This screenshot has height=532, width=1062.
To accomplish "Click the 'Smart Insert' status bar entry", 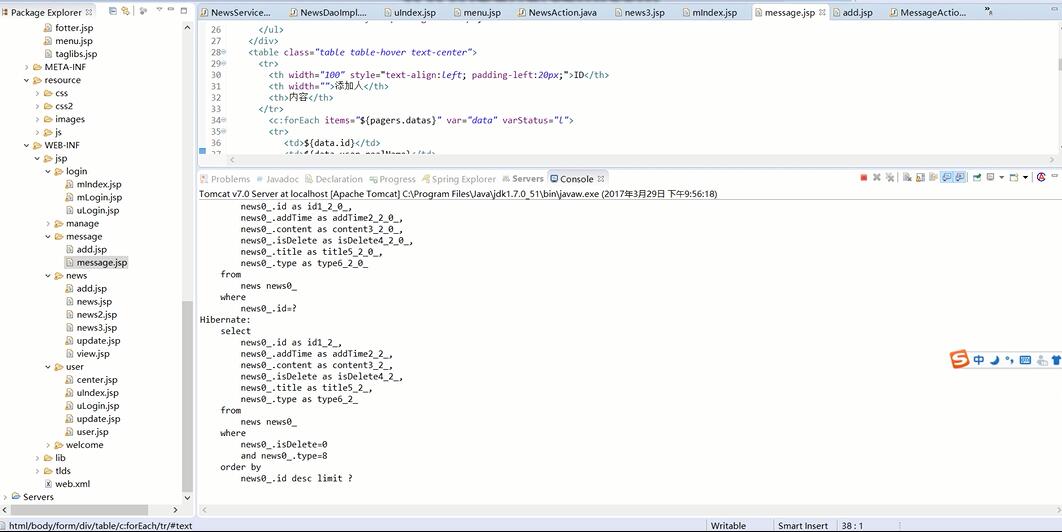I will (803, 525).
